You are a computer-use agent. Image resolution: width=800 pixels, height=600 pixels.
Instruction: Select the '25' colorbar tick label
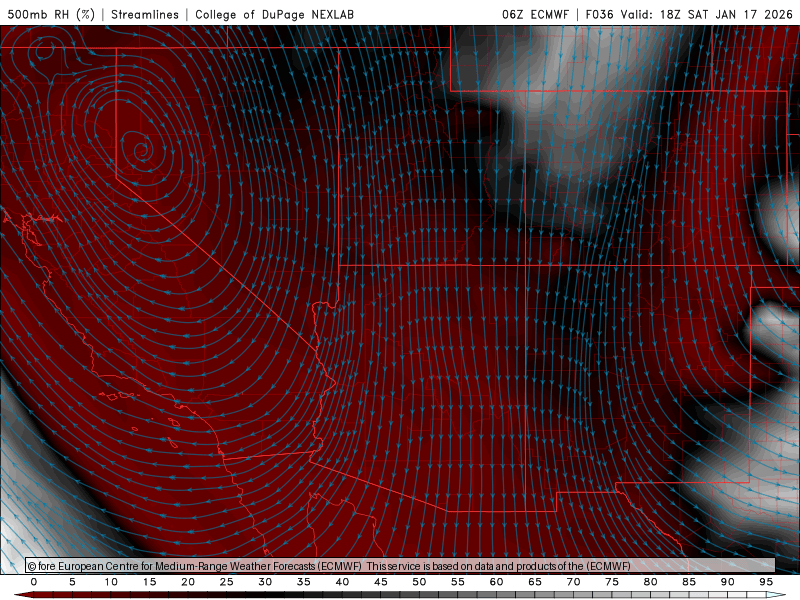(x=227, y=582)
